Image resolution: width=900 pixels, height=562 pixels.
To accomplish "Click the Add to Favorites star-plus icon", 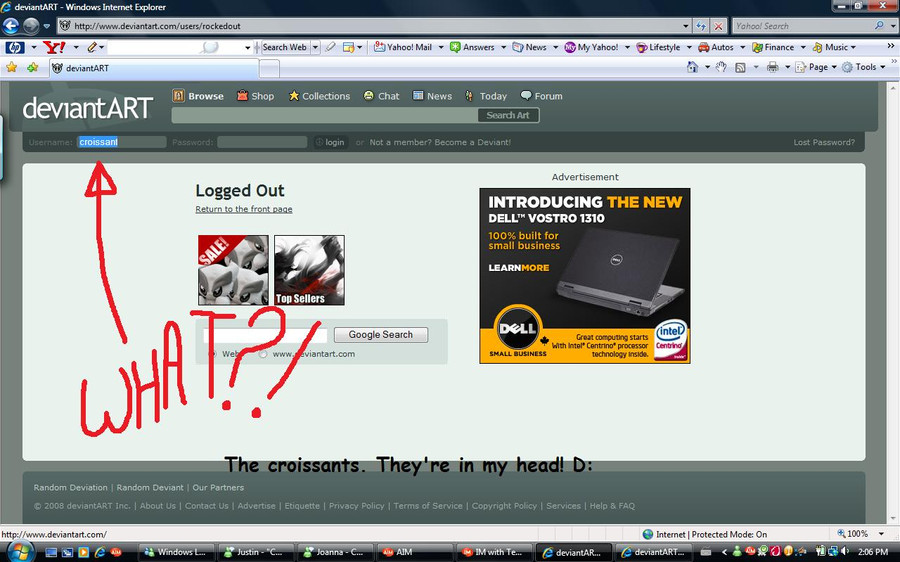I will 33,68.
